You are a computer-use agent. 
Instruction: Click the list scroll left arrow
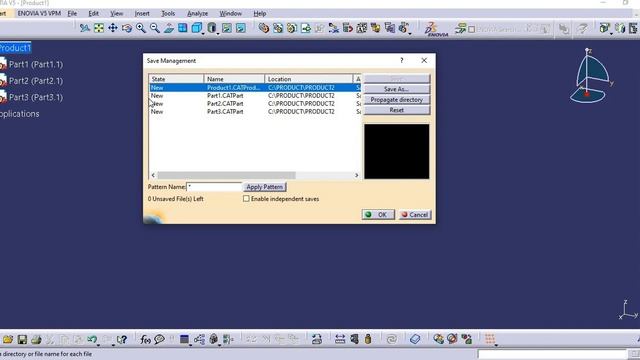tap(153, 175)
